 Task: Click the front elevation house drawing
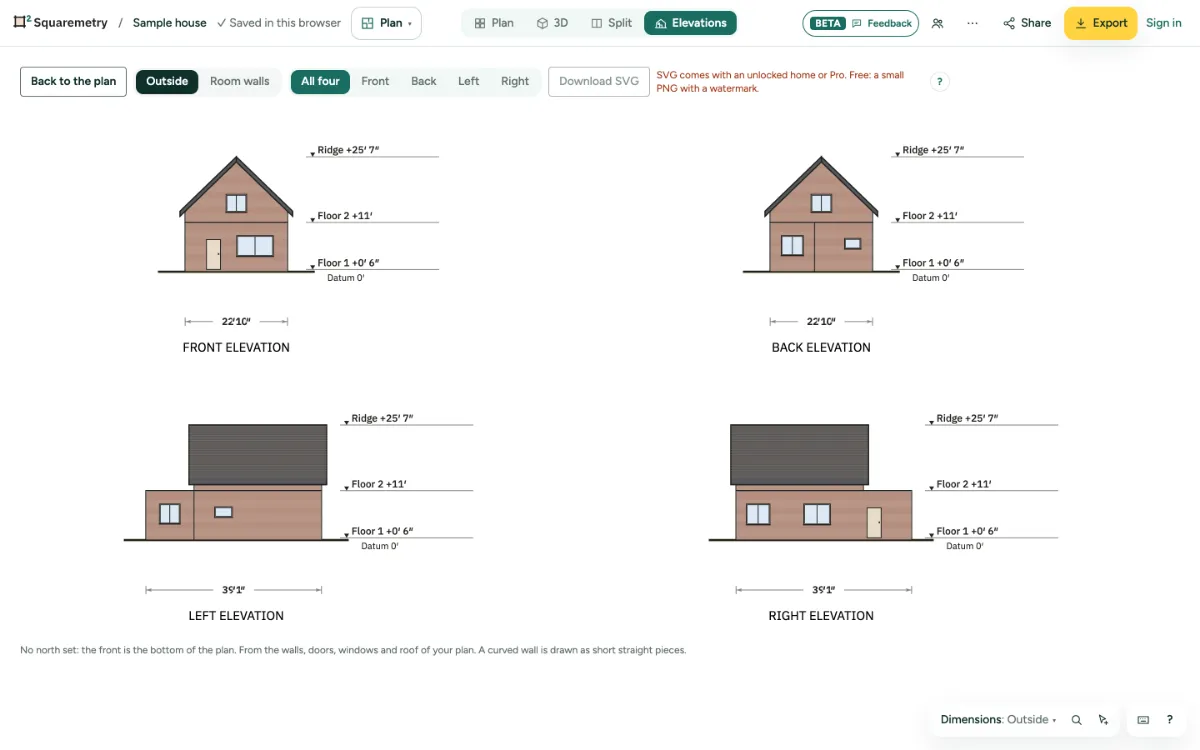click(236, 214)
